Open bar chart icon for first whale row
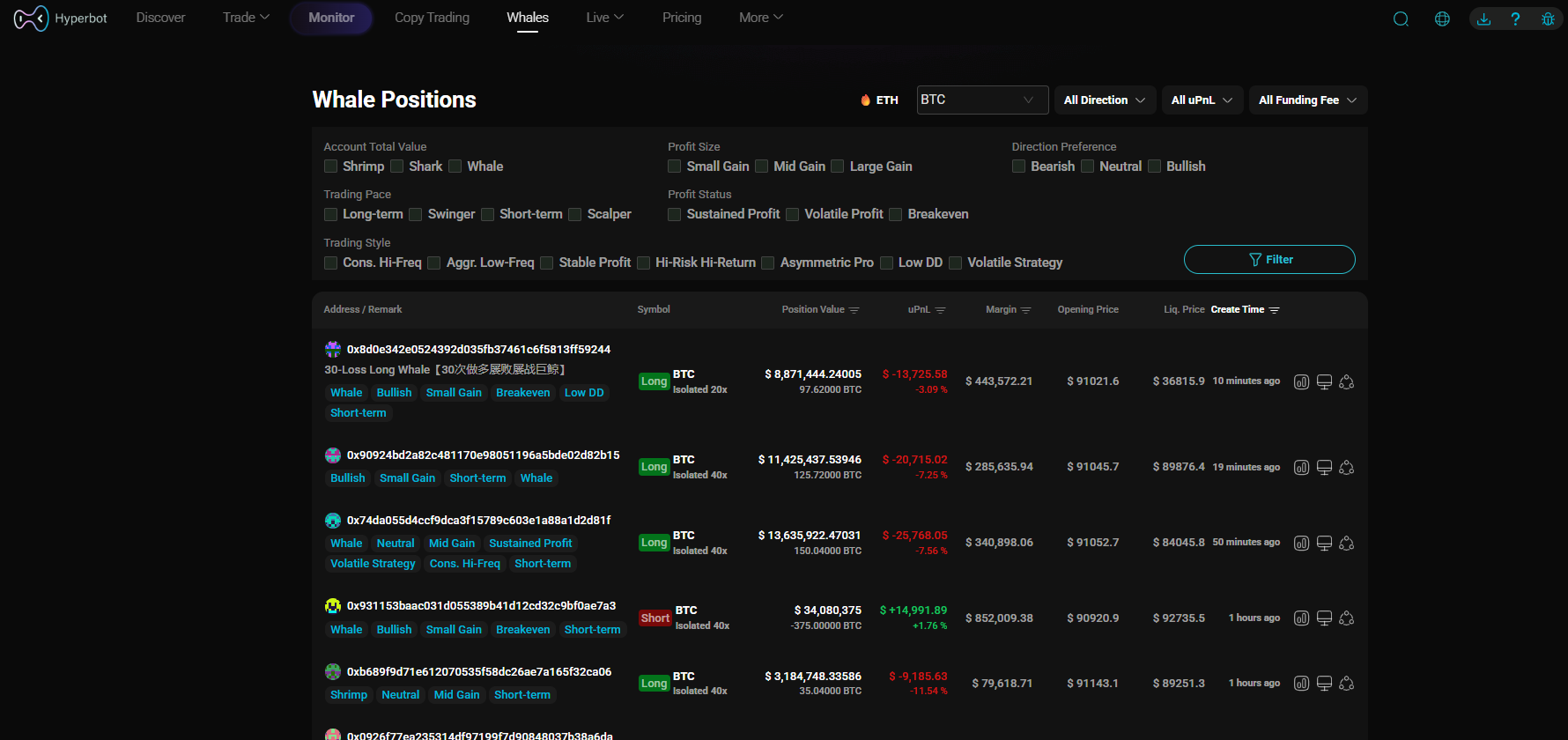This screenshot has width=1568, height=740. (1301, 381)
